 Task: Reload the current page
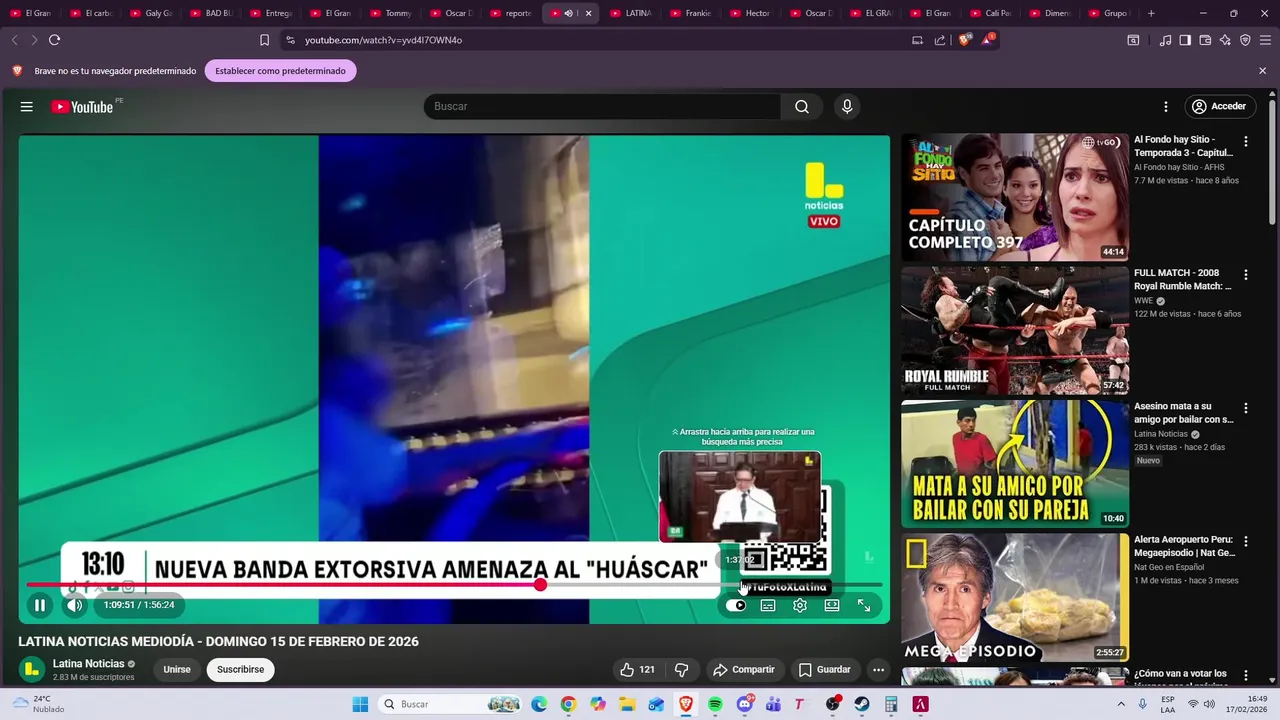(54, 40)
